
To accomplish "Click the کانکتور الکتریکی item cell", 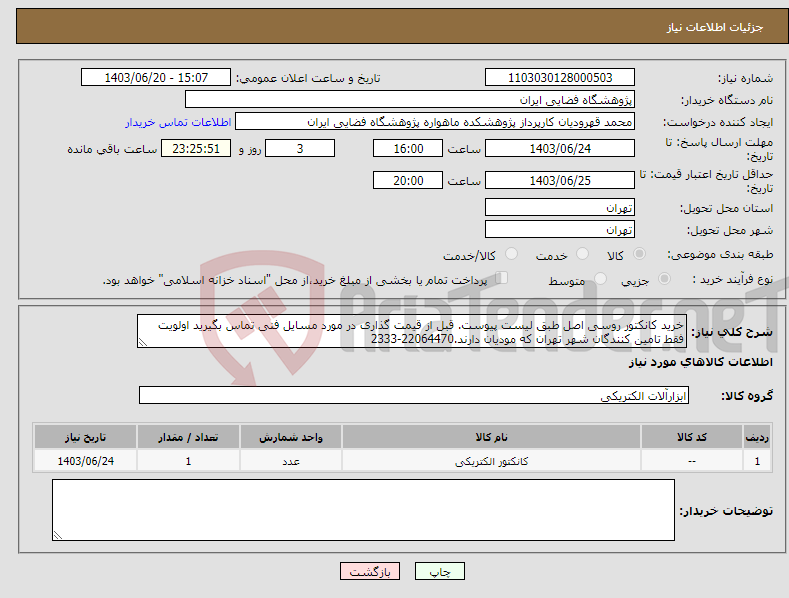I will click(491, 461).
